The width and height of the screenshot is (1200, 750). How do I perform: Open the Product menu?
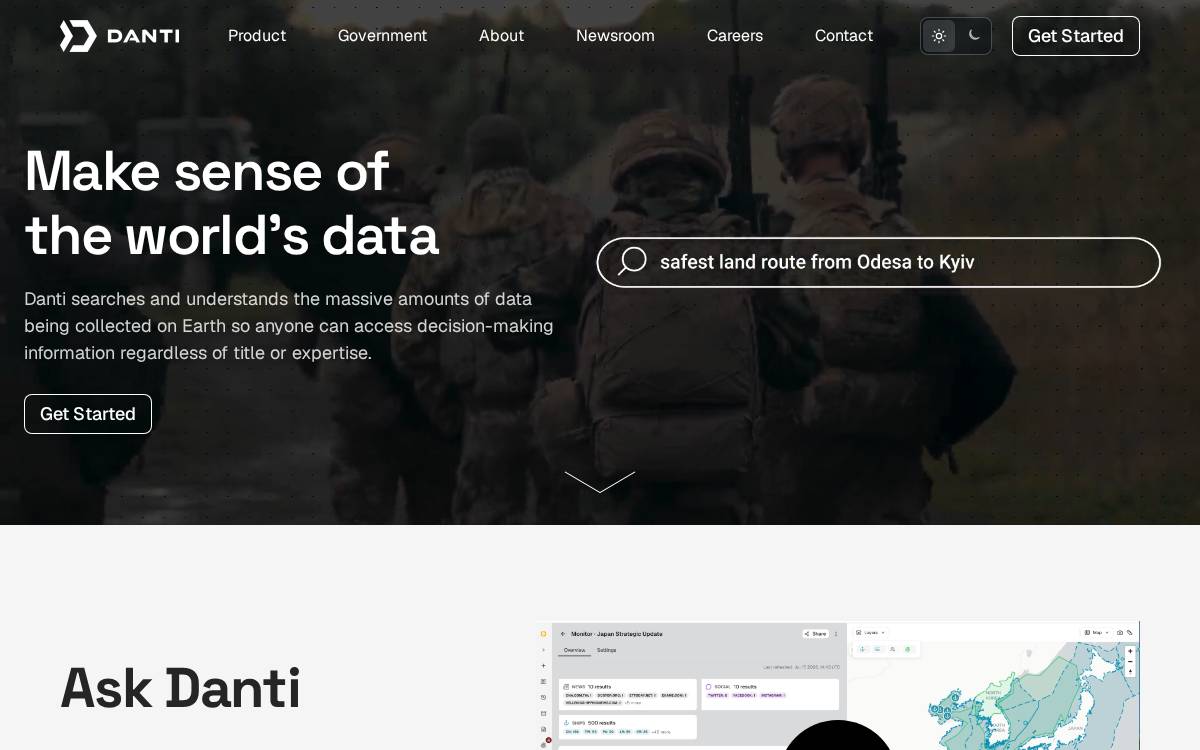[x=257, y=36]
